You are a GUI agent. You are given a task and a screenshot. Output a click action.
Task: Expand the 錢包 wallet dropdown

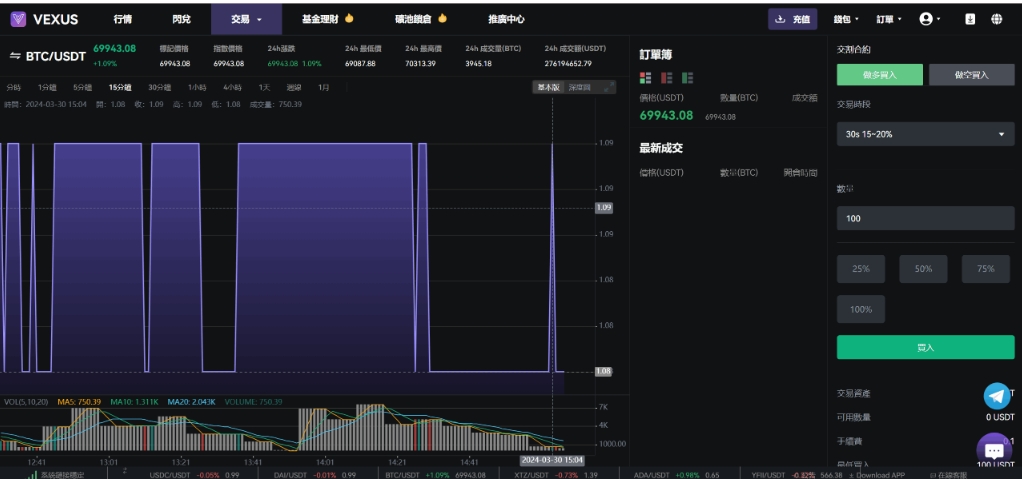pos(846,19)
